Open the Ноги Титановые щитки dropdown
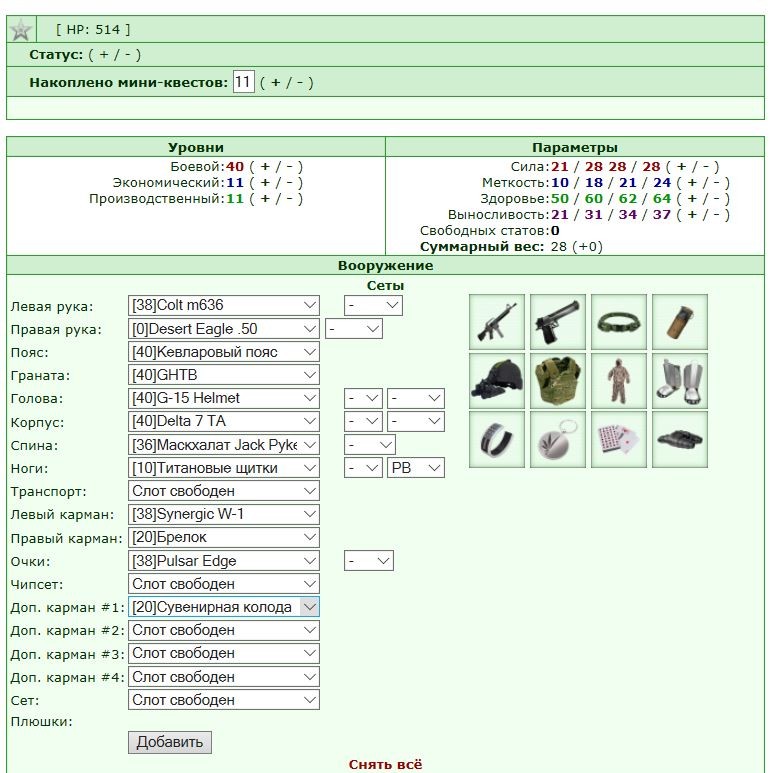Screen dimensions: 776x773 tap(224, 468)
